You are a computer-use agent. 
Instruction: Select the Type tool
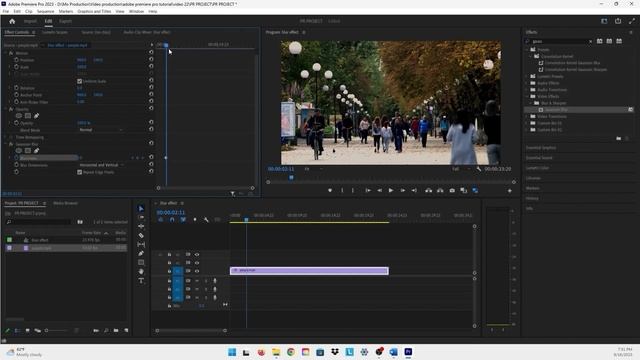[141, 281]
